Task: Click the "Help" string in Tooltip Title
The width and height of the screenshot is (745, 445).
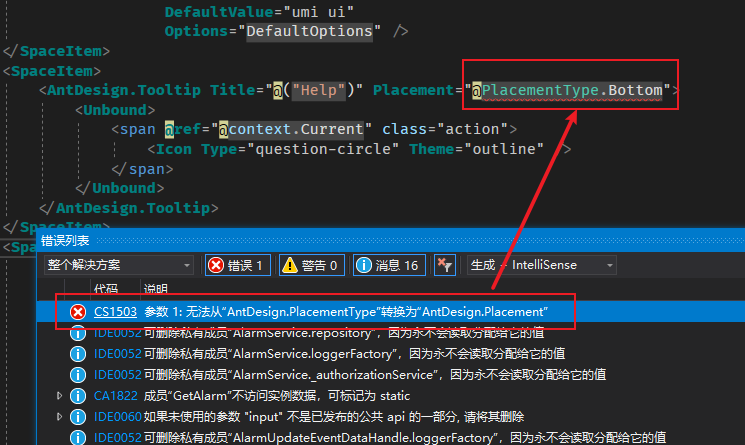Action: pyautogui.click(x=319, y=90)
